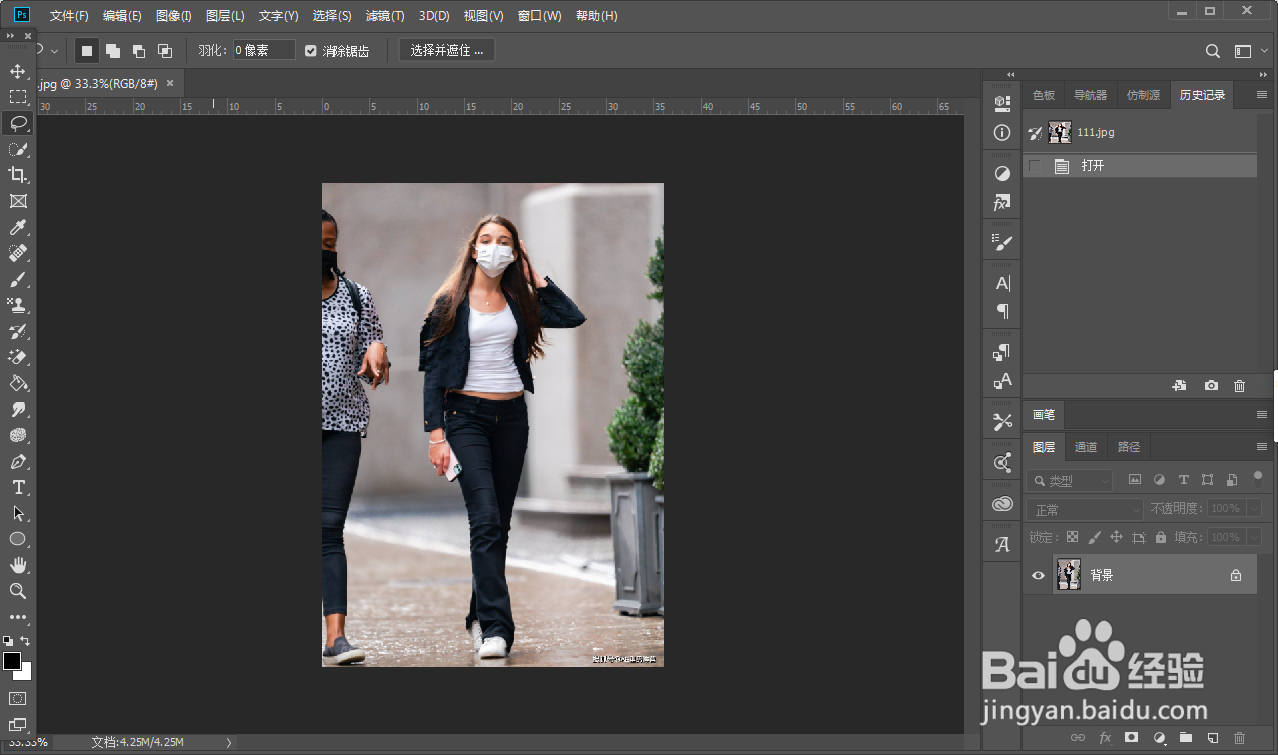This screenshot has height=755, width=1278.
Task: Select the Hand tool
Action: 18,565
